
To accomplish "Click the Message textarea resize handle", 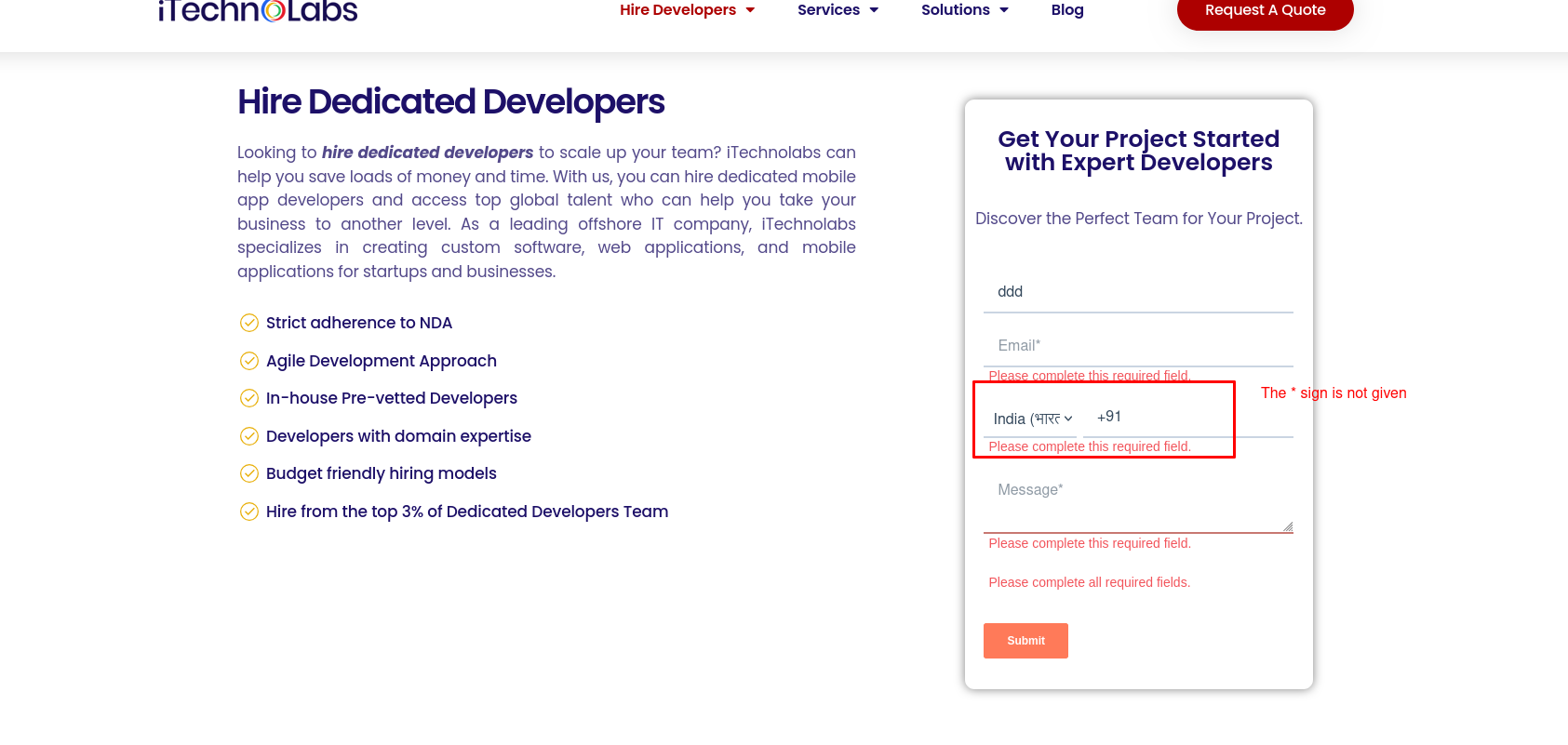I will click(1288, 527).
